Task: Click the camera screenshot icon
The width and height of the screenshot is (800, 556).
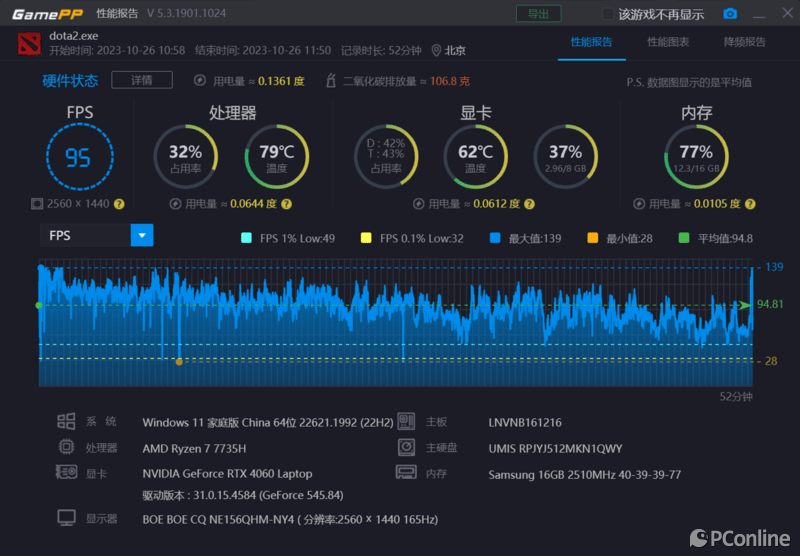Action: 730,14
